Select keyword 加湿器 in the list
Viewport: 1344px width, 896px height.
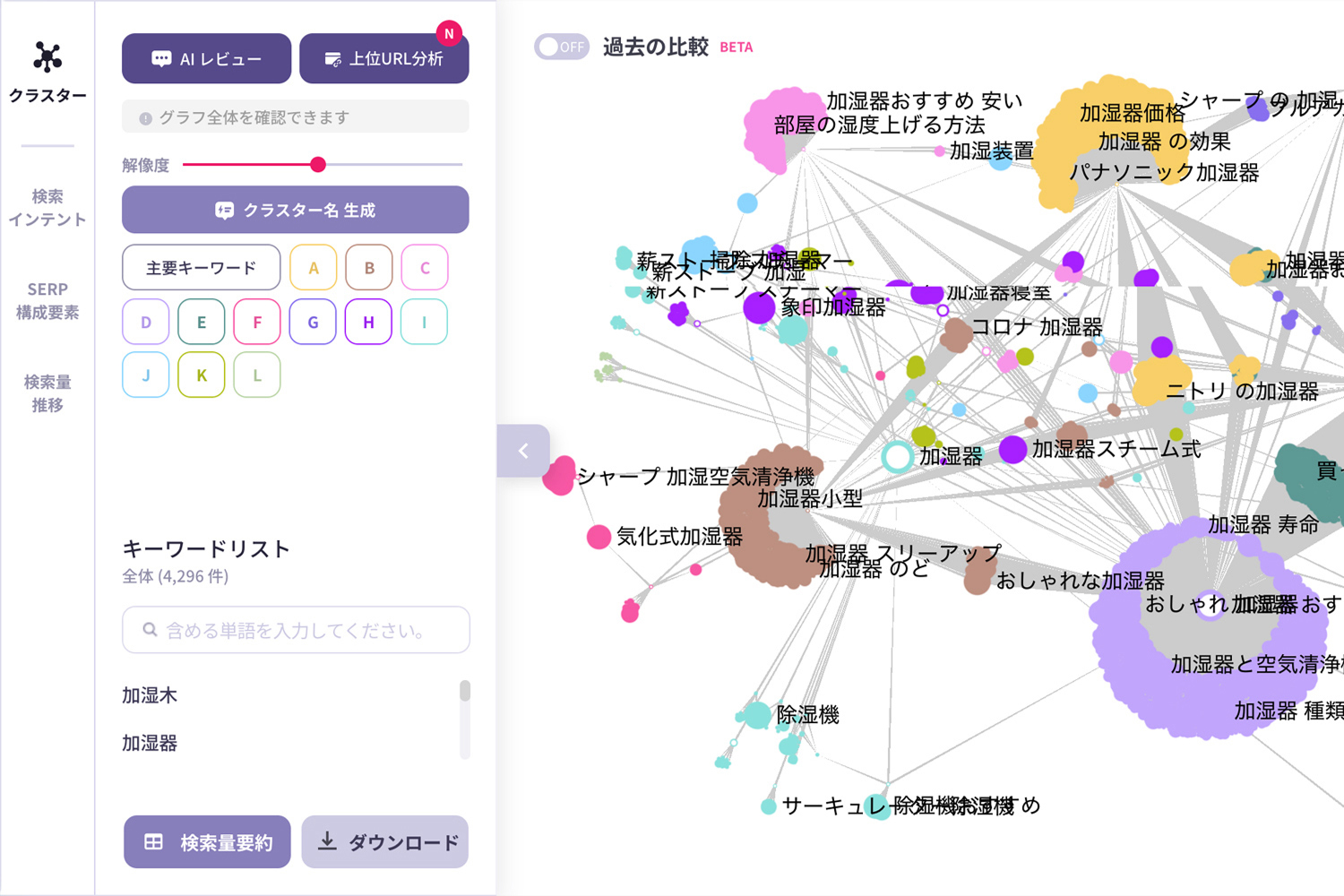[150, 743]
